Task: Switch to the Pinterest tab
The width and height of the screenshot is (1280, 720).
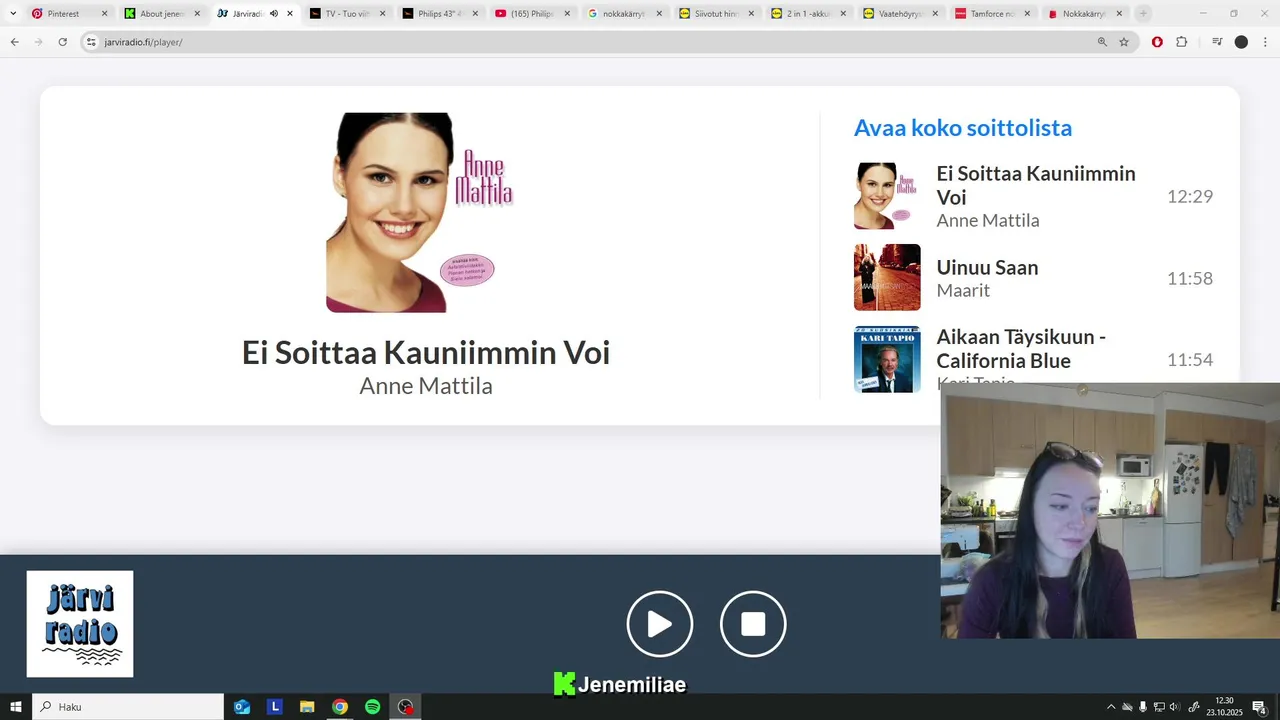Action: (68, 14)
